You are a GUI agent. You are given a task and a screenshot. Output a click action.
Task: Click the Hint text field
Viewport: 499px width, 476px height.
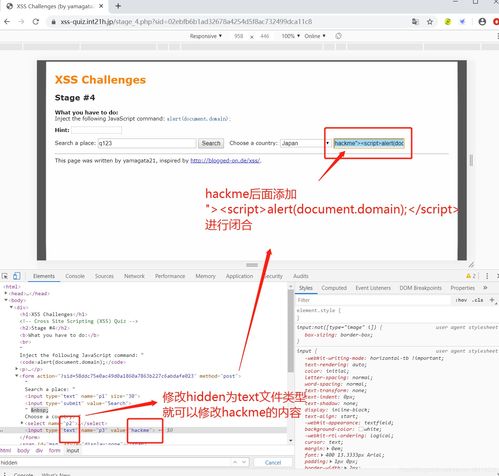pyautogui.click(x=96, y=130)
